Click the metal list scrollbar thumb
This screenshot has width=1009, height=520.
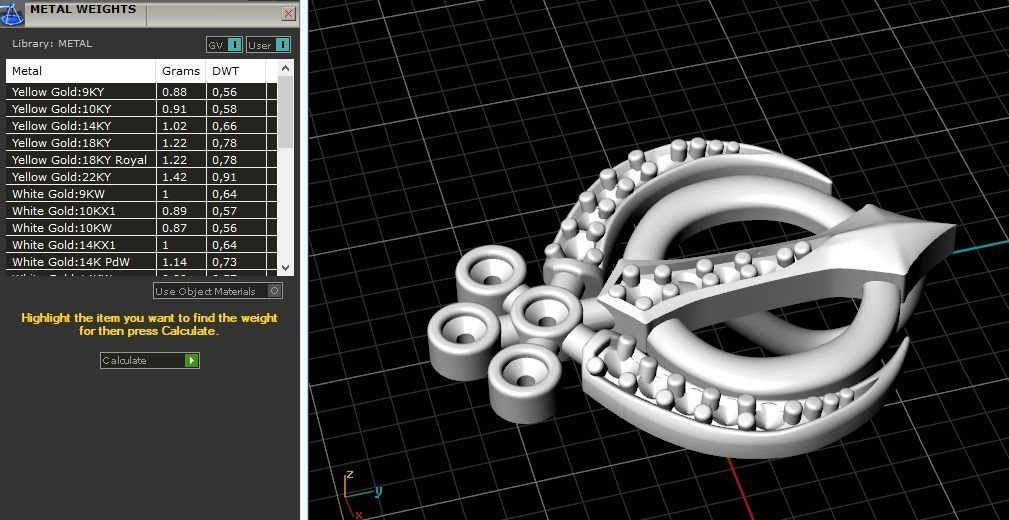(286, 111)
